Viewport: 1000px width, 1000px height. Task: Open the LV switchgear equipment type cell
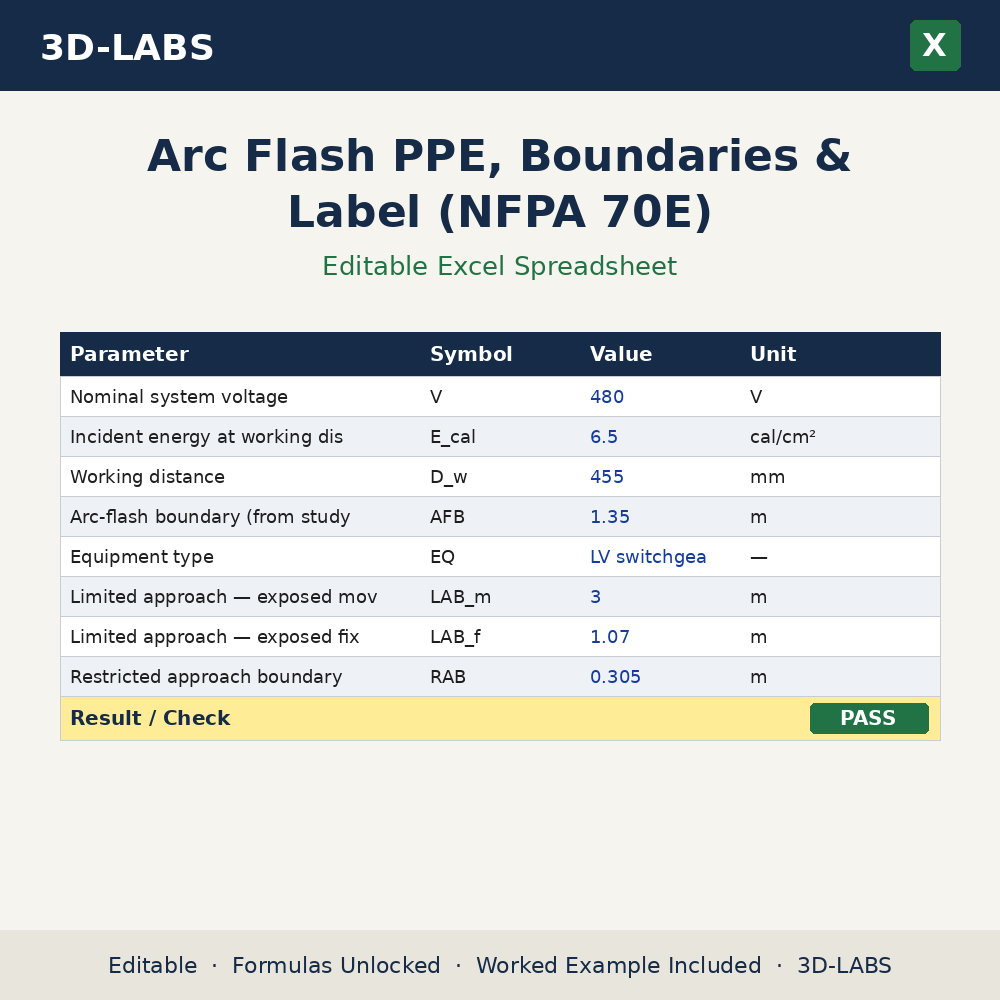coord(648,557)
